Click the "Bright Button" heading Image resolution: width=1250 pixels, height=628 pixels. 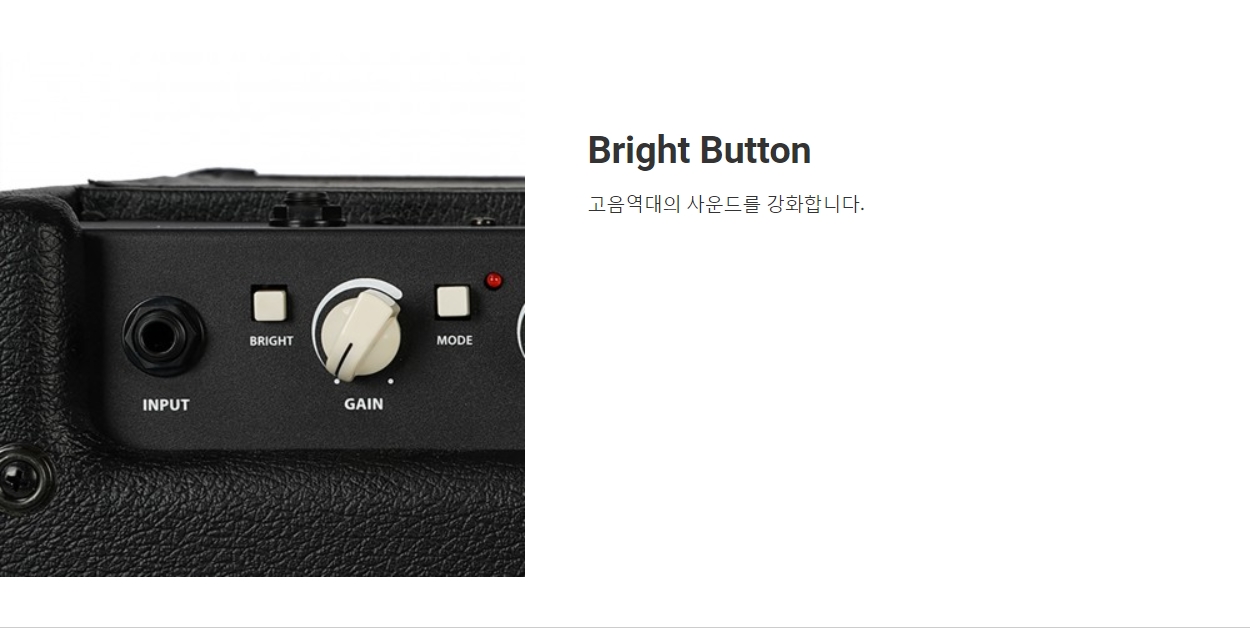pos(699,150)
